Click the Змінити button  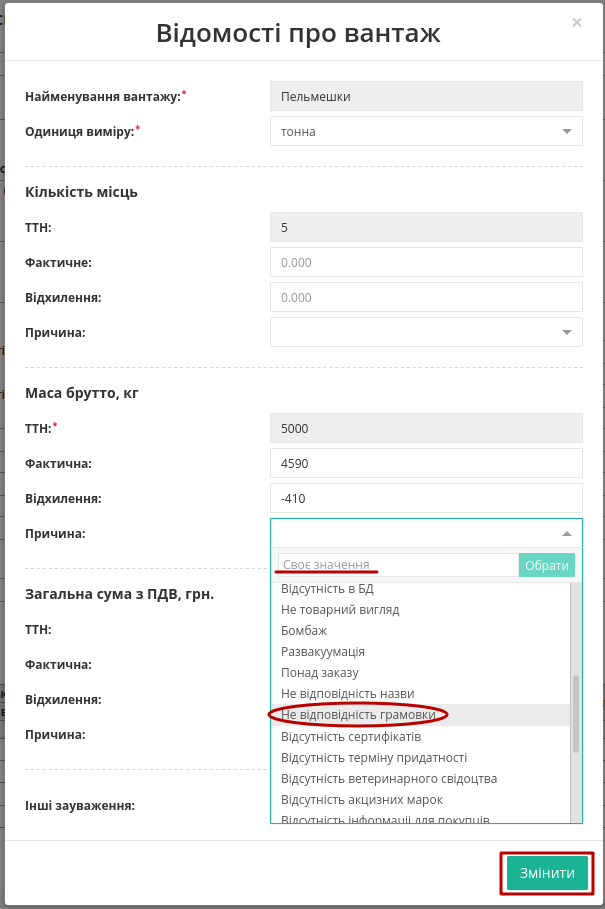point(547,873)
